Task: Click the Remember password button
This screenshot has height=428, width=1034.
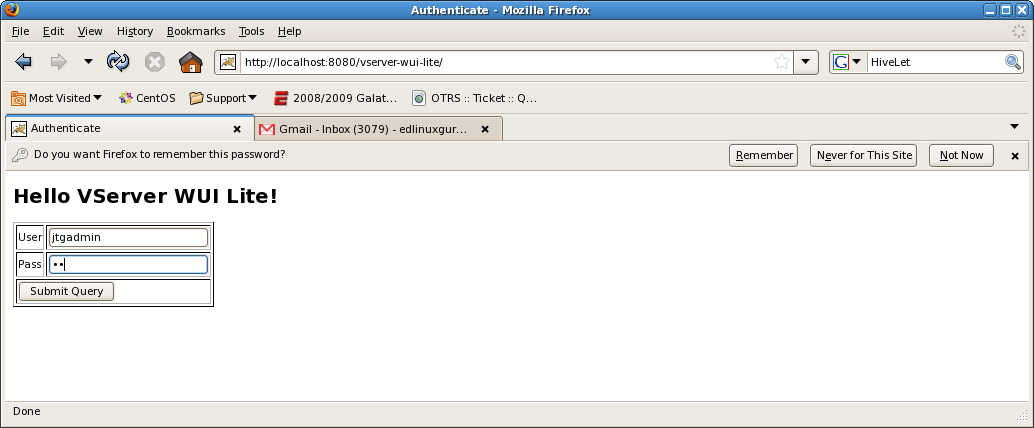Action: point(763,156)
